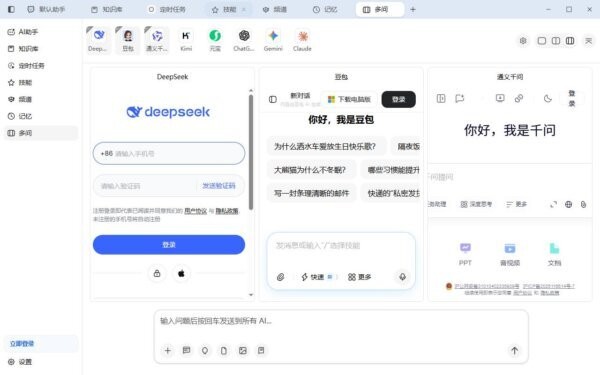Open the 记忆 tab in the top tab bar
This screenshot has height=375, width=600.
(x=325, y=9)
